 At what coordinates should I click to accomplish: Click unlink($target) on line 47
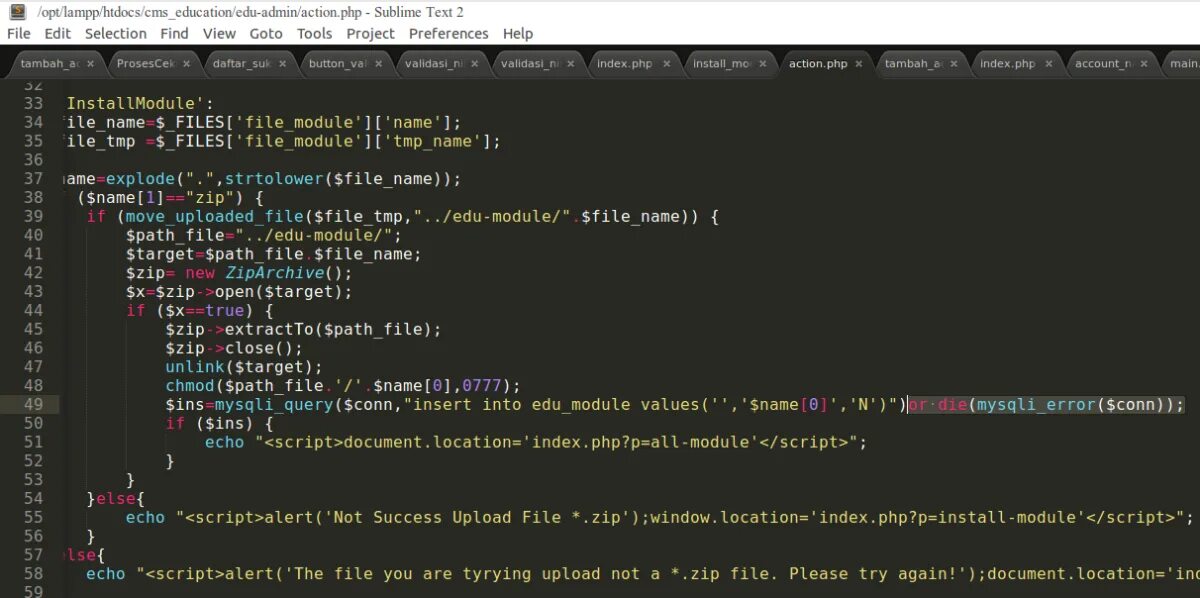click(243, 367)
